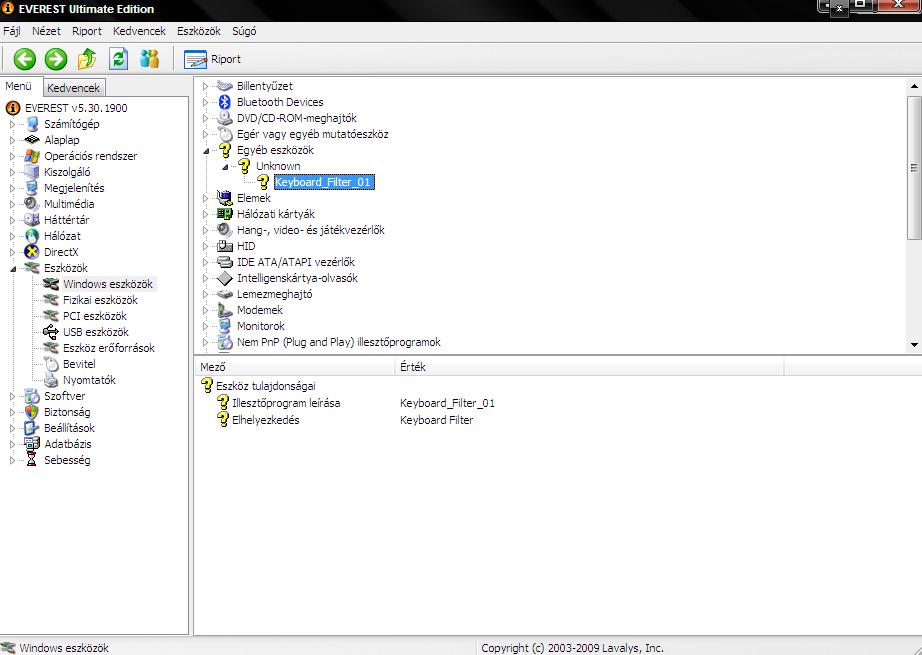Select Nem PnP (Plug and Play) illesztőprogramok
The width and height of the screenshot is (922, 655).
339,342
